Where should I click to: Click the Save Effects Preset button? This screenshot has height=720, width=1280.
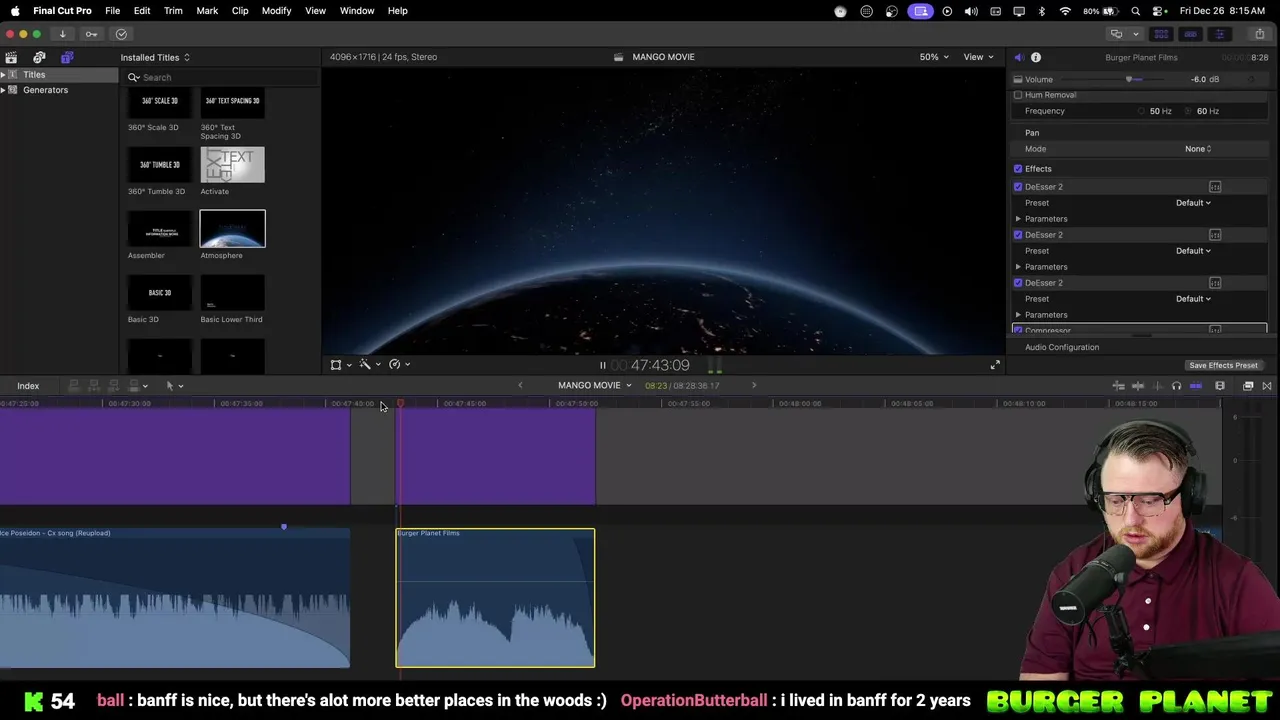(x=1223, y=366)
